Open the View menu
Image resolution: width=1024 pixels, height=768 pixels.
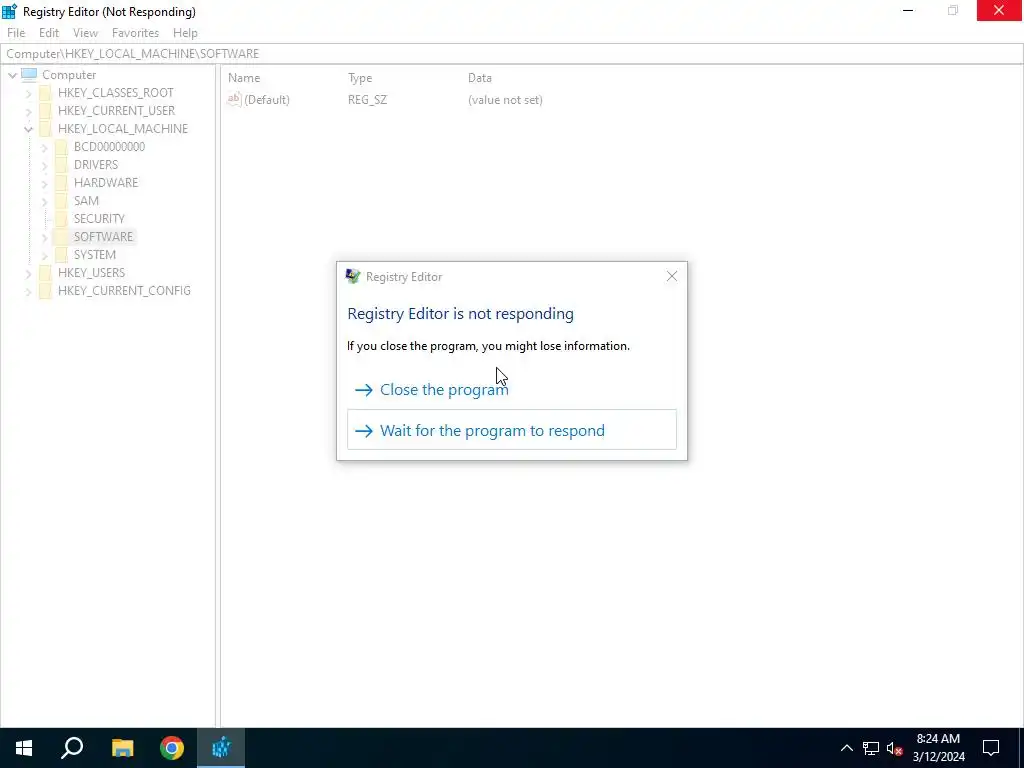(x=85, y=33)
